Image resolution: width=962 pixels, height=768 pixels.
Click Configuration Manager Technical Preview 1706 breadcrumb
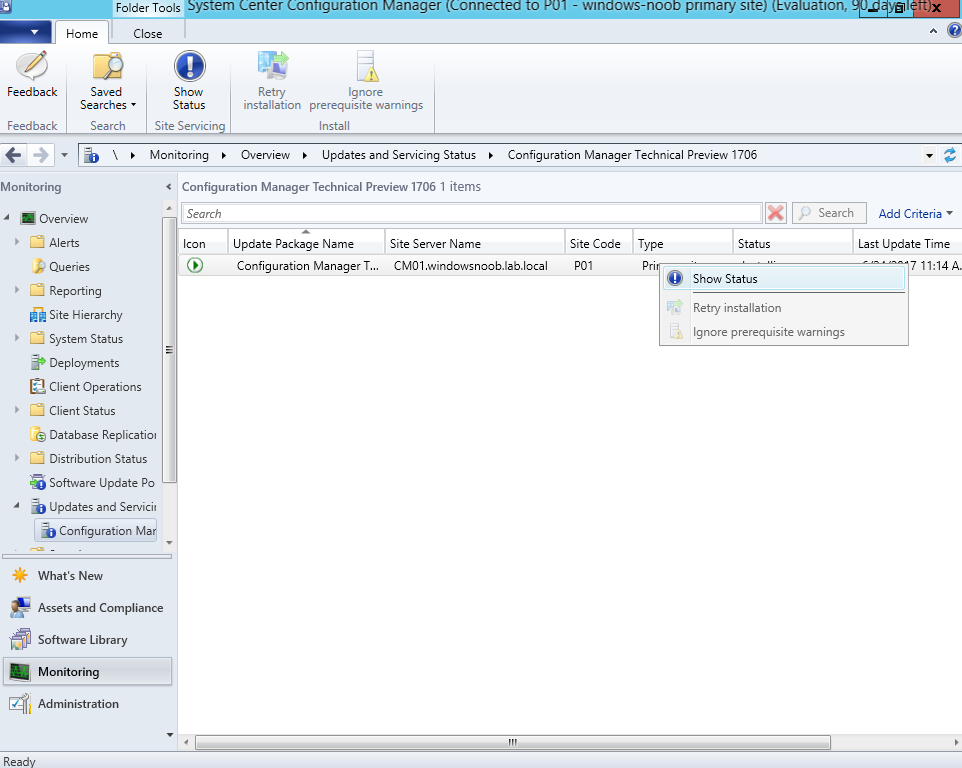coord(632,155)
